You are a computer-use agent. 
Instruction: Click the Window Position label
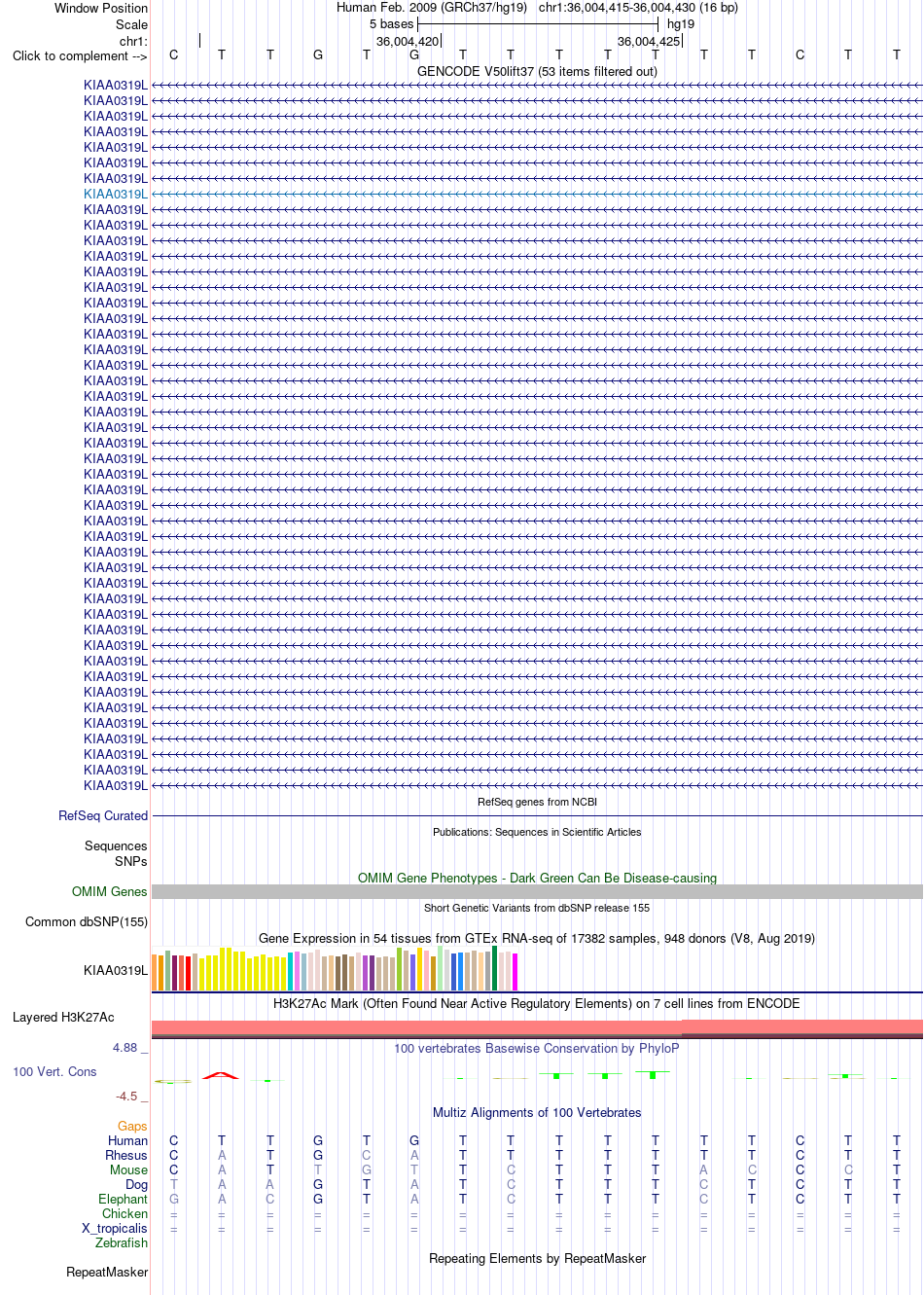[101, 8]
